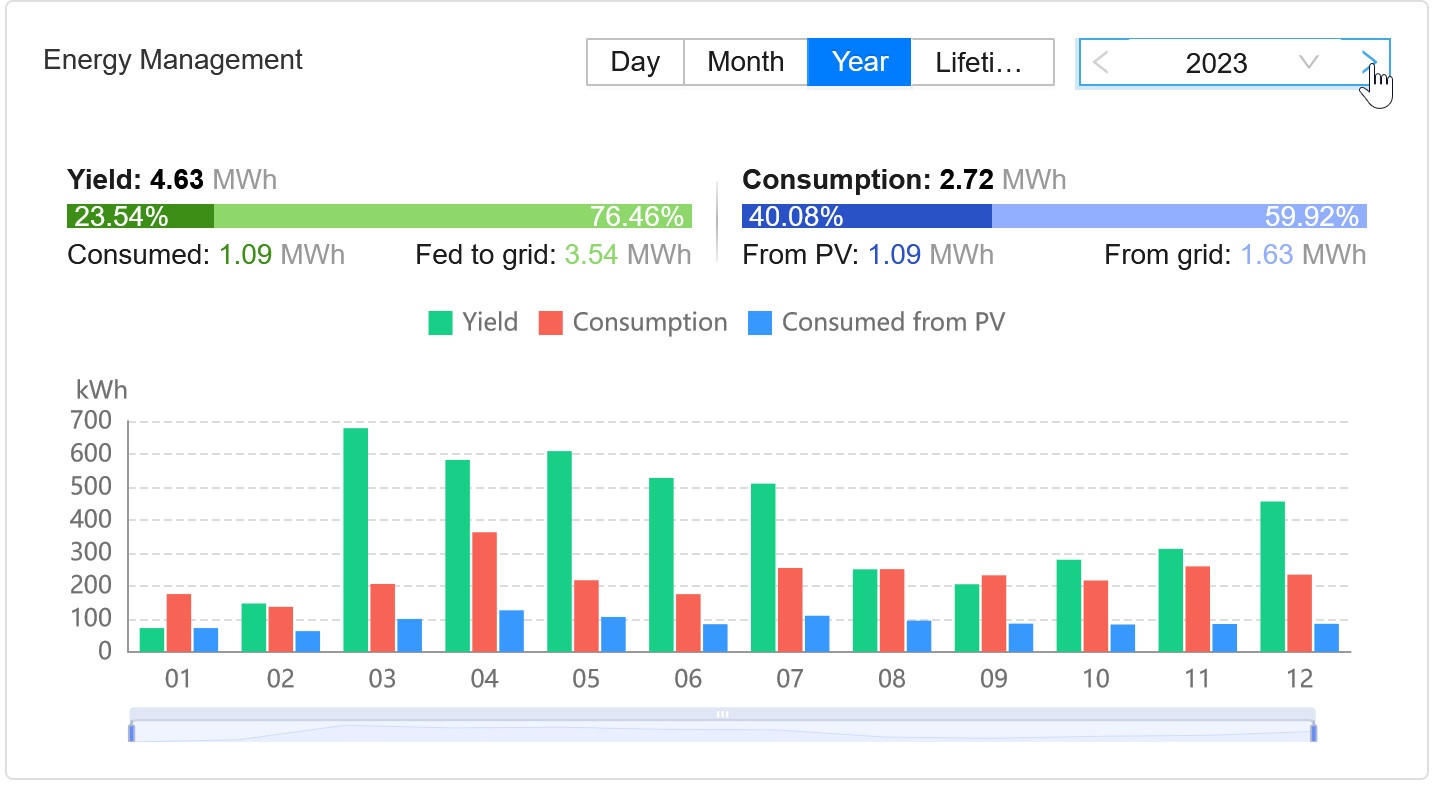This screenshot has height=788, width=1439.
Task: Click the green Yield bar for month 03
Action: 355,540
